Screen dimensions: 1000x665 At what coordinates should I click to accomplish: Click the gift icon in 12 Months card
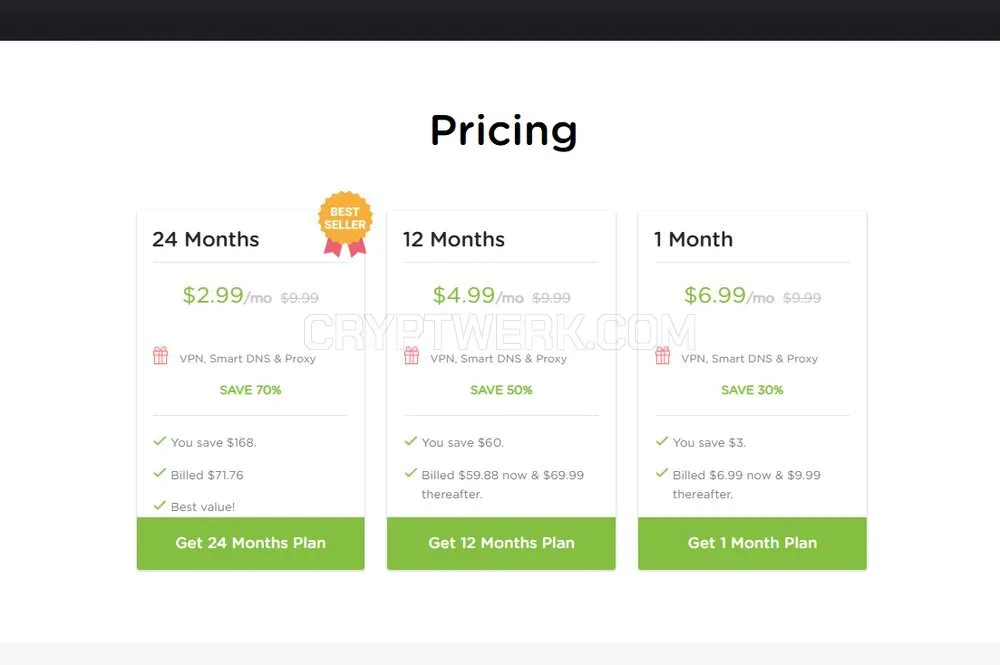point(412,355)
